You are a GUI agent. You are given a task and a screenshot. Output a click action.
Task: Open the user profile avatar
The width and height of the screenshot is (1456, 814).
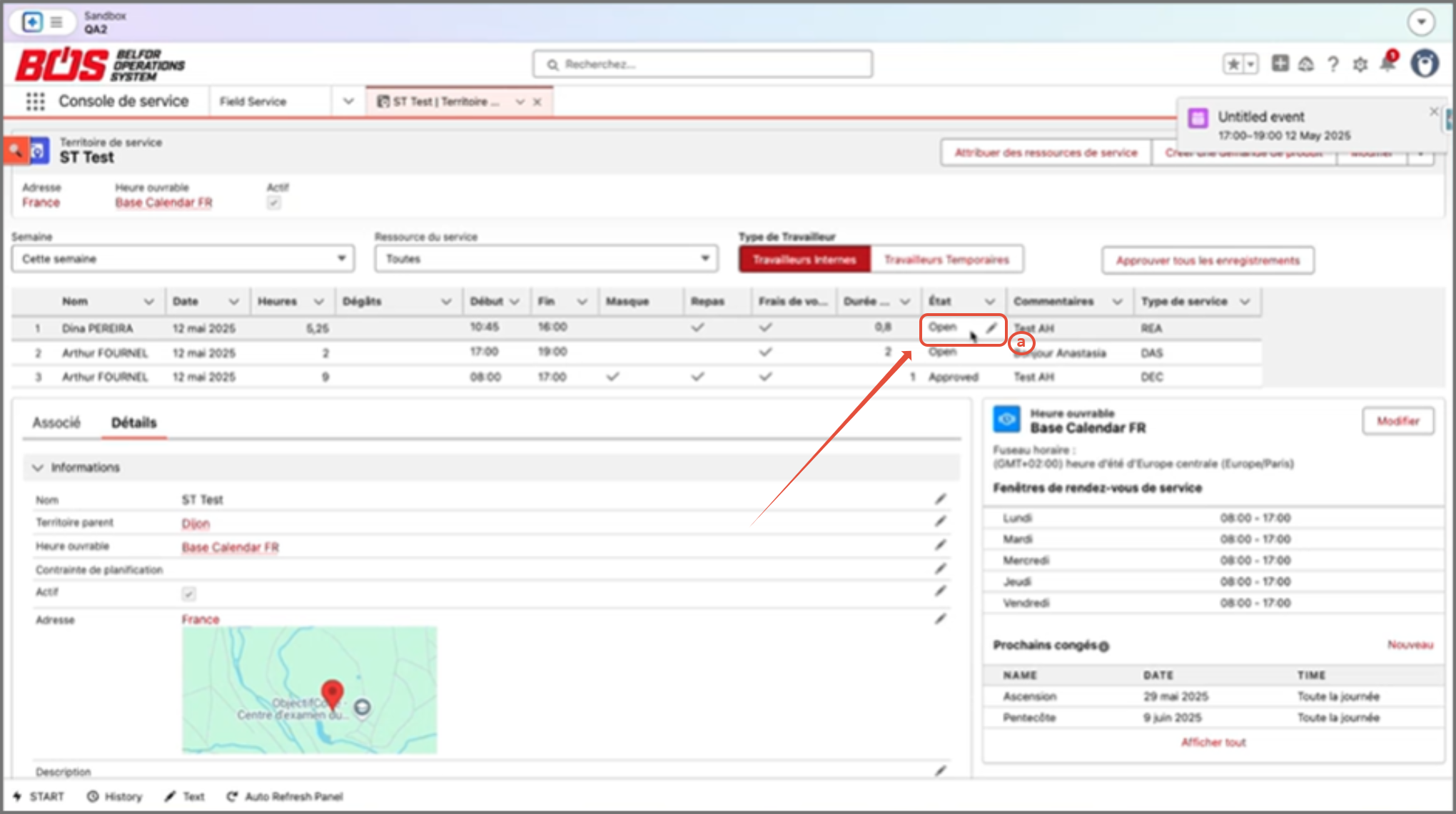click(x=1425, y=63)
